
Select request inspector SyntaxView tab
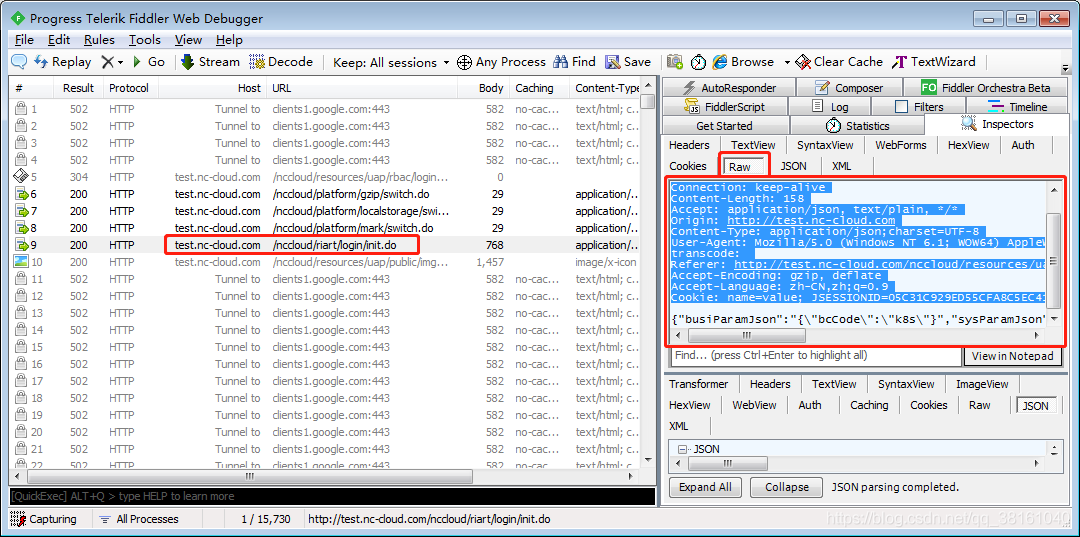click(825, 145)
